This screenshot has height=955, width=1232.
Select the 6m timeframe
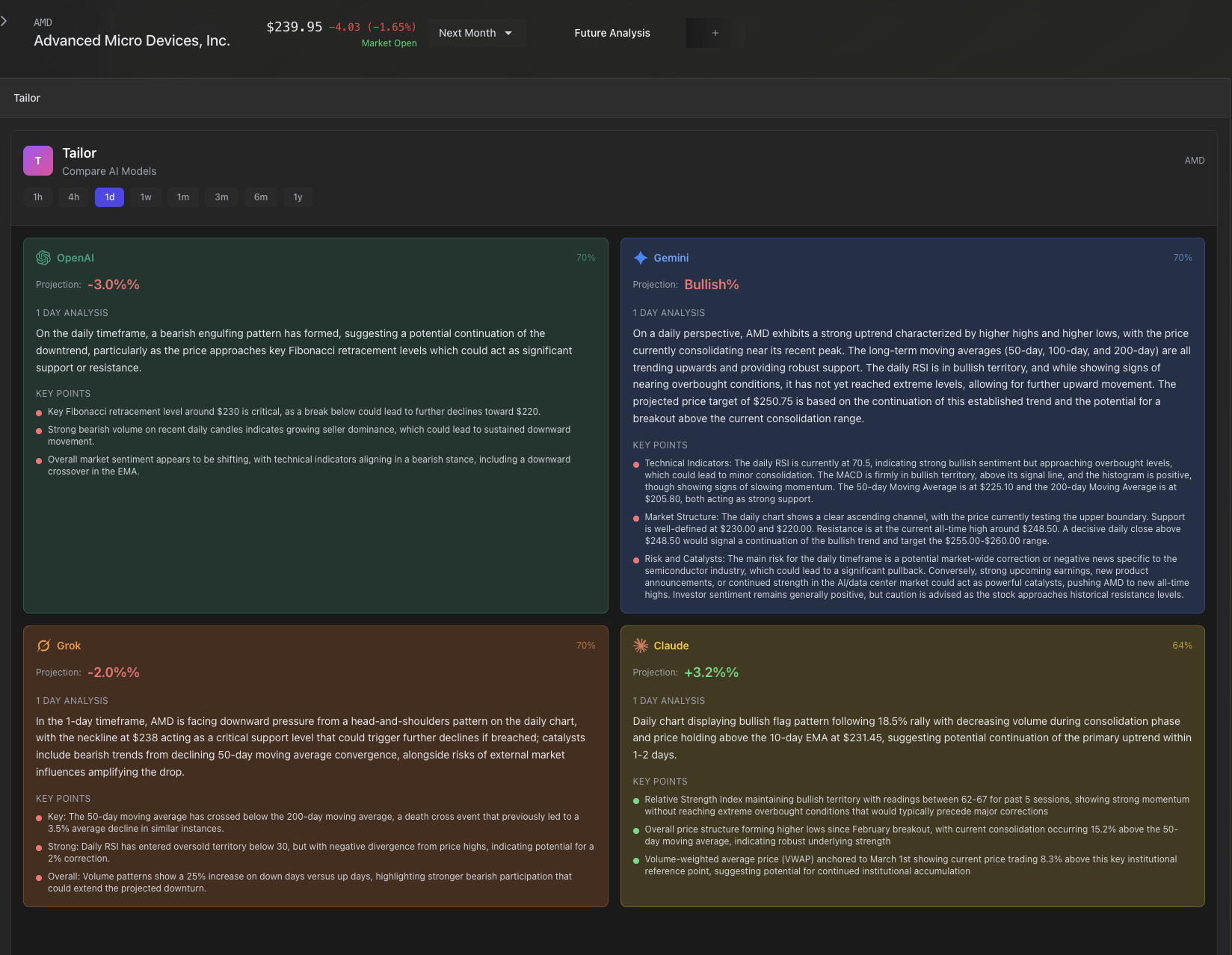260,197
